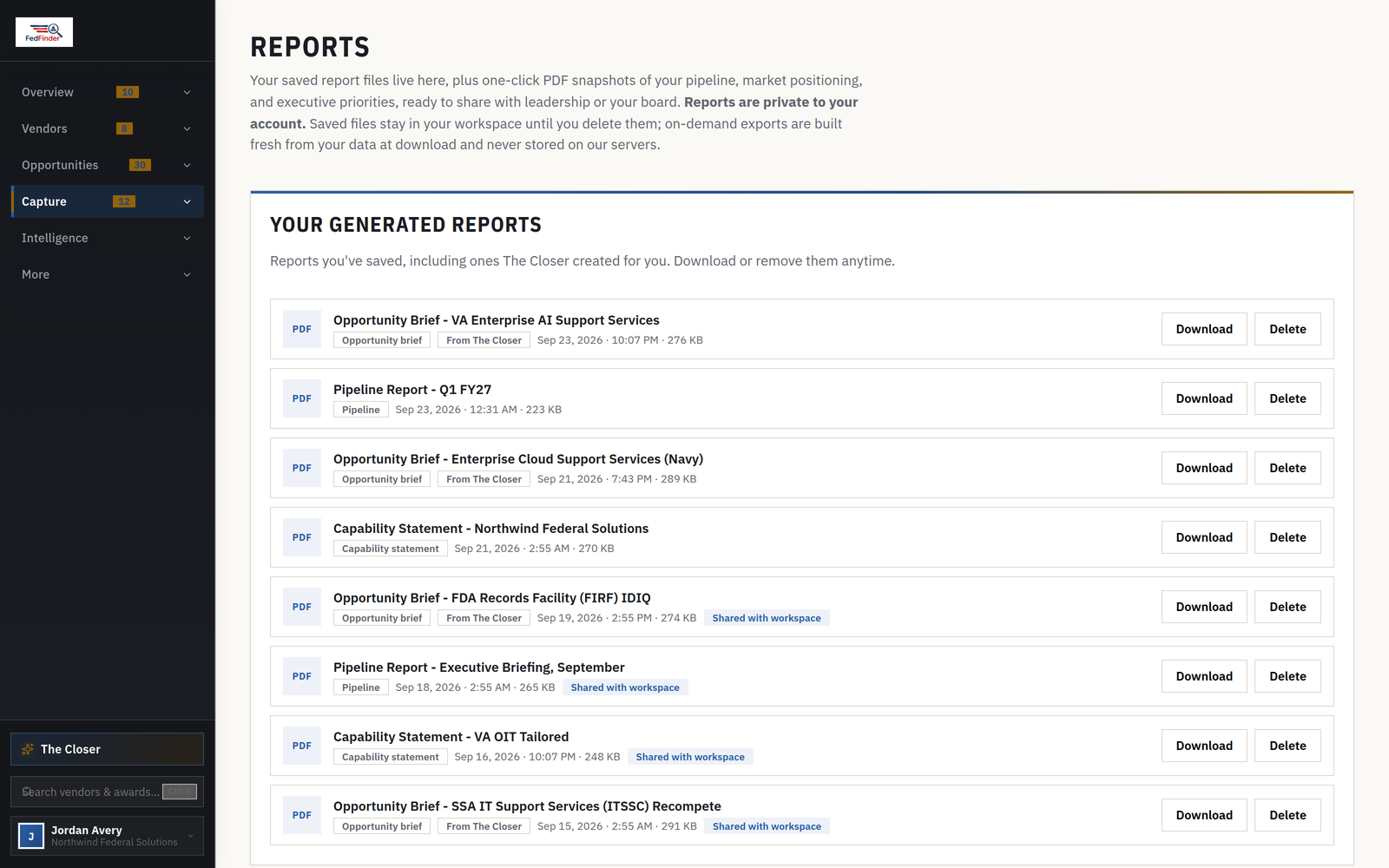1389x868 pixels.
Task: Expand the Overview sidebar section
Action: tap(187, 92)
